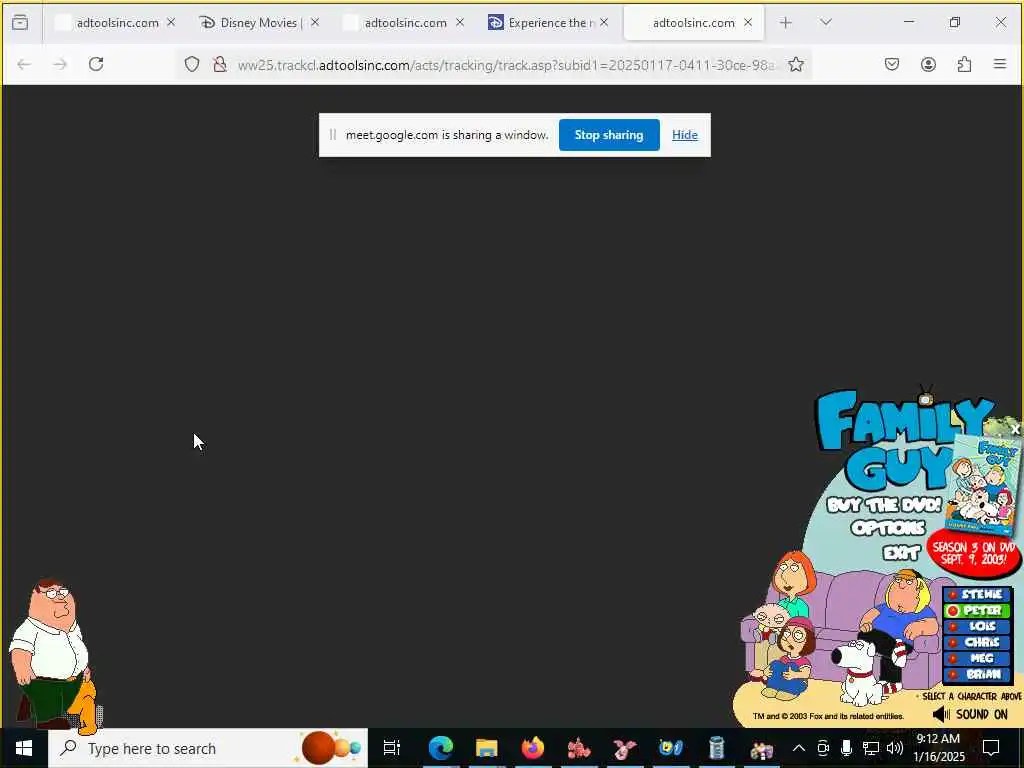Open a new tab with the plus button

[x=786, y=23]
